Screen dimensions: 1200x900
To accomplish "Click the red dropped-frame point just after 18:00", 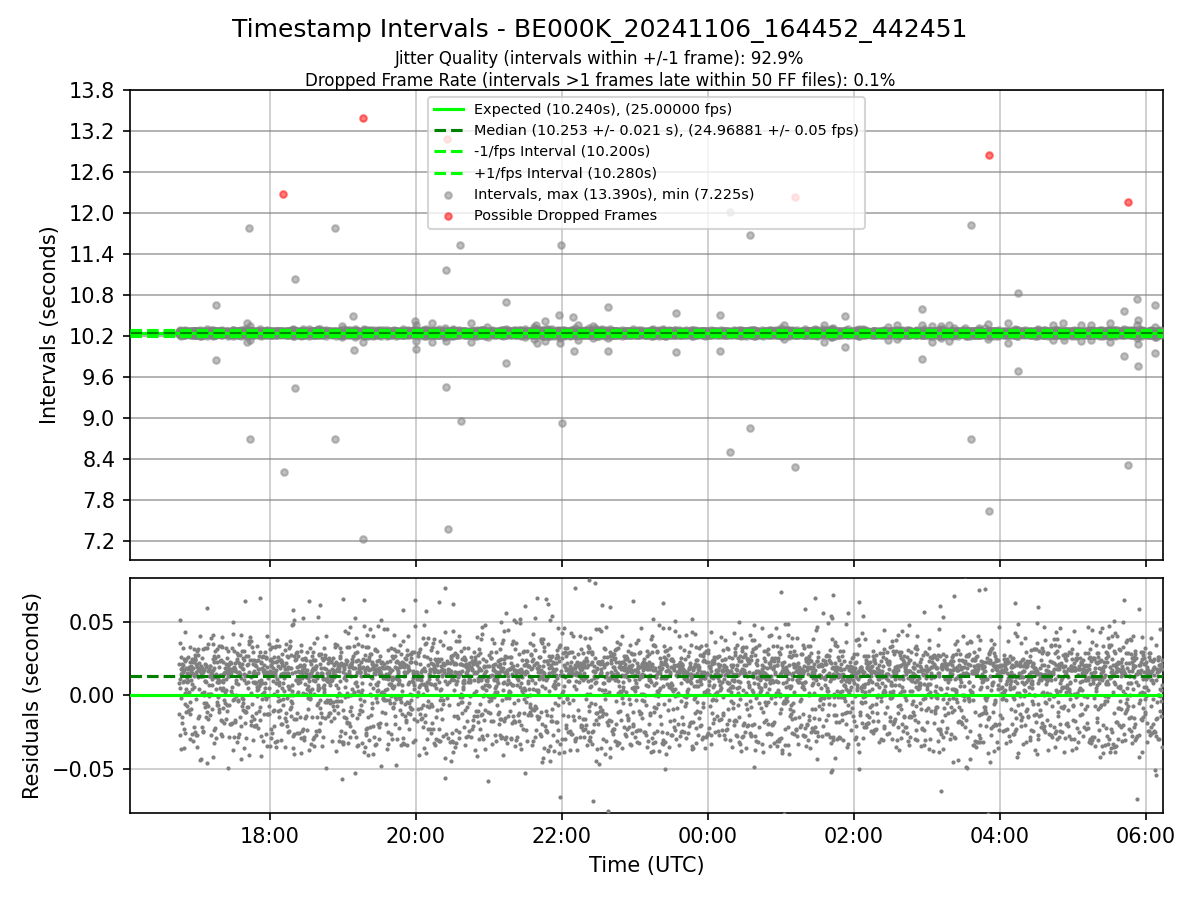I will tap(283, 194).
